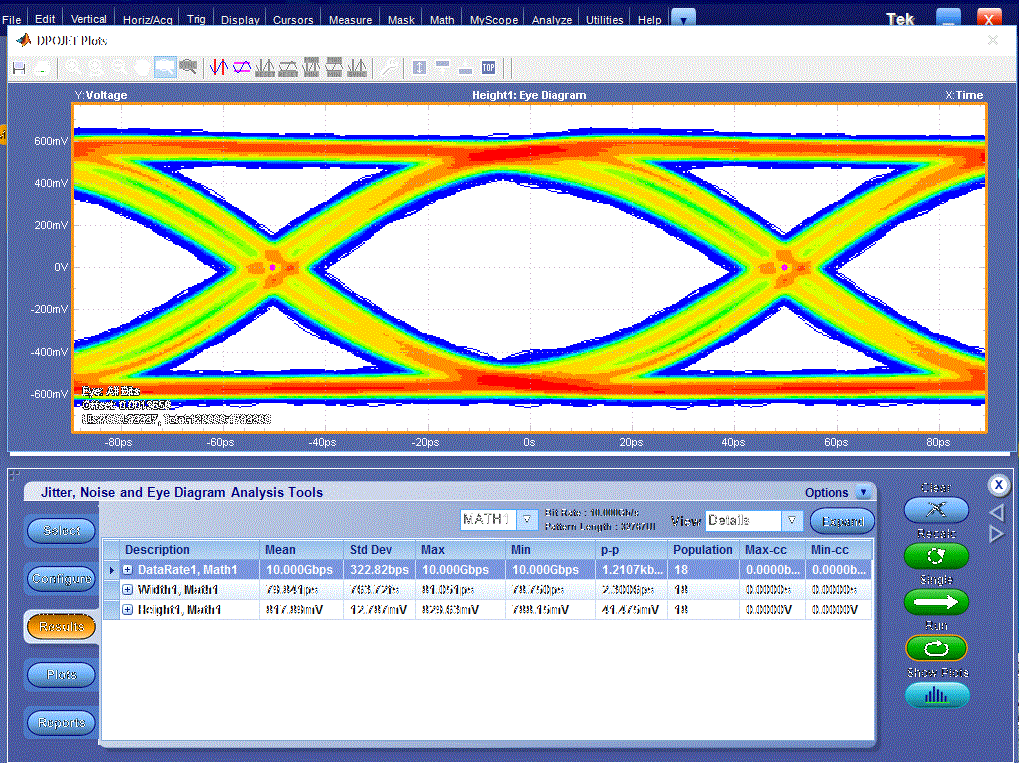Click the Reports step button
This screenshot has width=1019, height=763.
(62, 722)
